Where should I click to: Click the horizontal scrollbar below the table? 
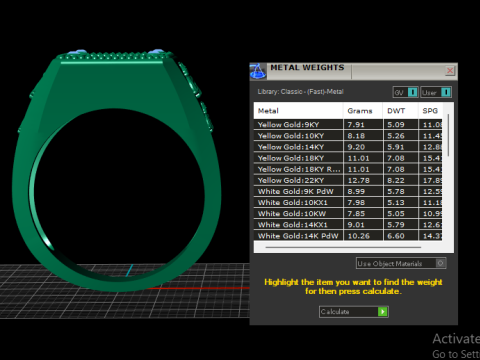click(x=343, y=247)
